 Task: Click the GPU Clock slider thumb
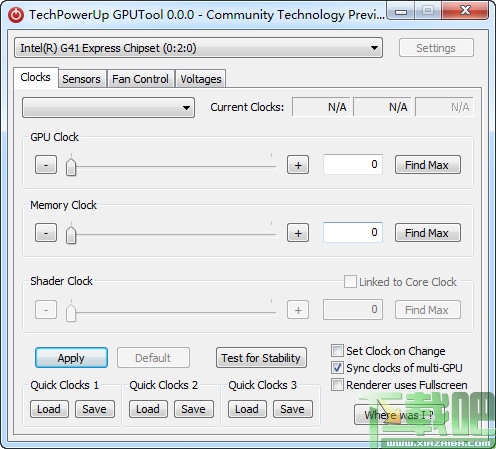click(x=71, y=167)
